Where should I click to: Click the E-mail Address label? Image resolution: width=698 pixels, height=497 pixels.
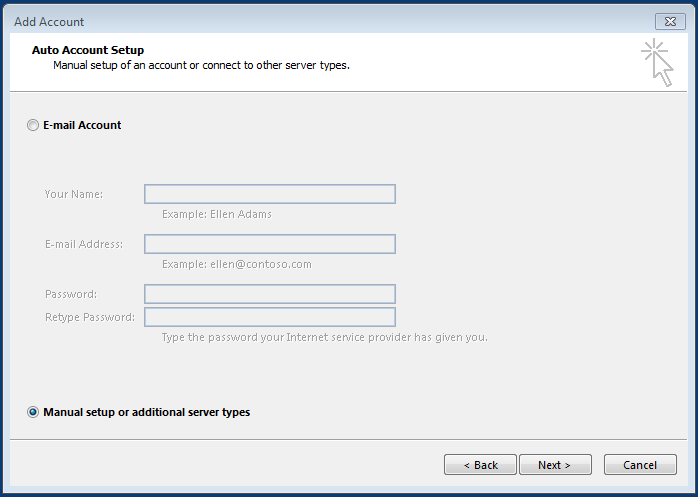(84, 244)
